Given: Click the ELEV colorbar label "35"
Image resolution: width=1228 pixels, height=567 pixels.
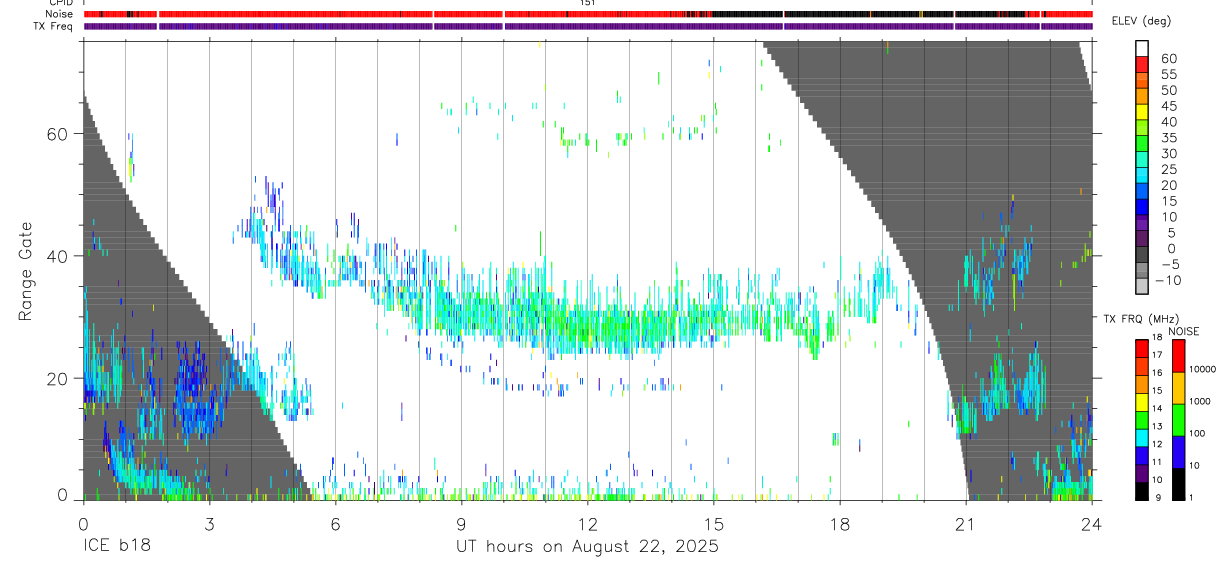Looking at the screenshot, I should pyautogui.click(x=1169, y=138).
